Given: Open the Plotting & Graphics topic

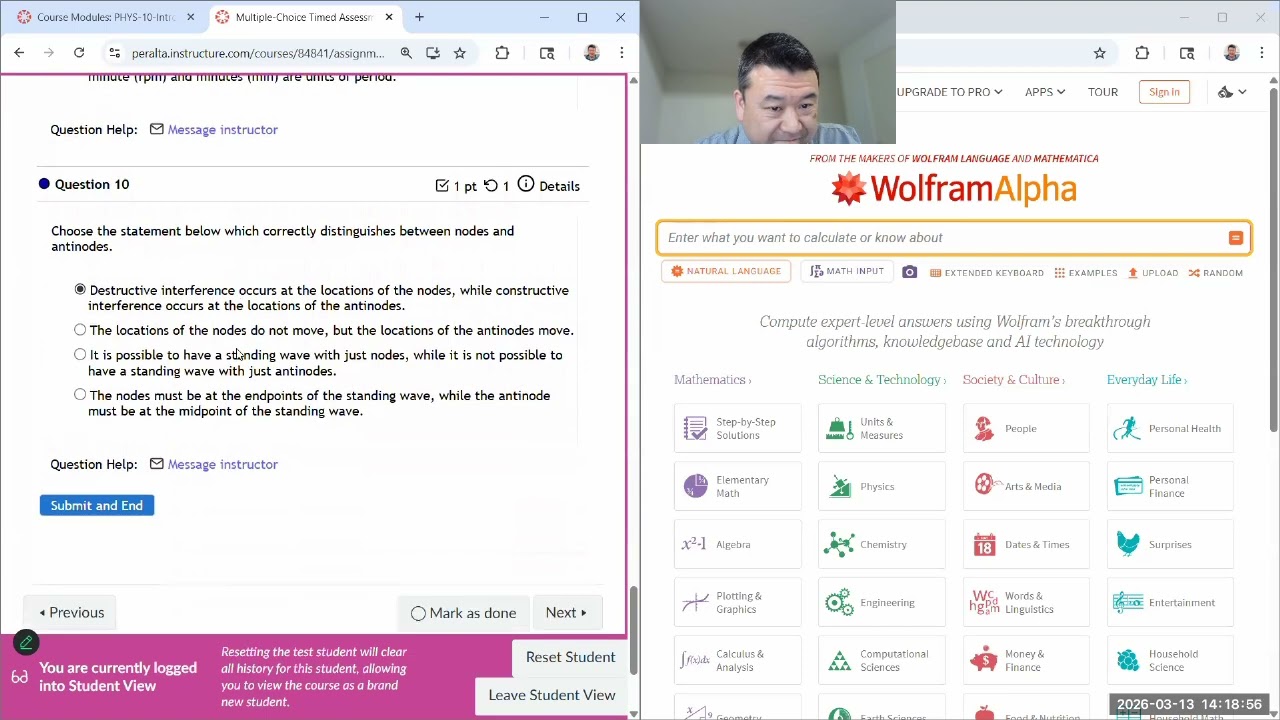Looking at the screenshot, I should [737, 602].
